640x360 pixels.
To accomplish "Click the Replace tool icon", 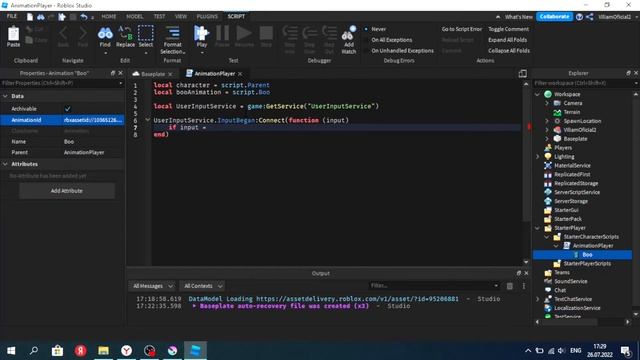I will [x=125, y=33].
